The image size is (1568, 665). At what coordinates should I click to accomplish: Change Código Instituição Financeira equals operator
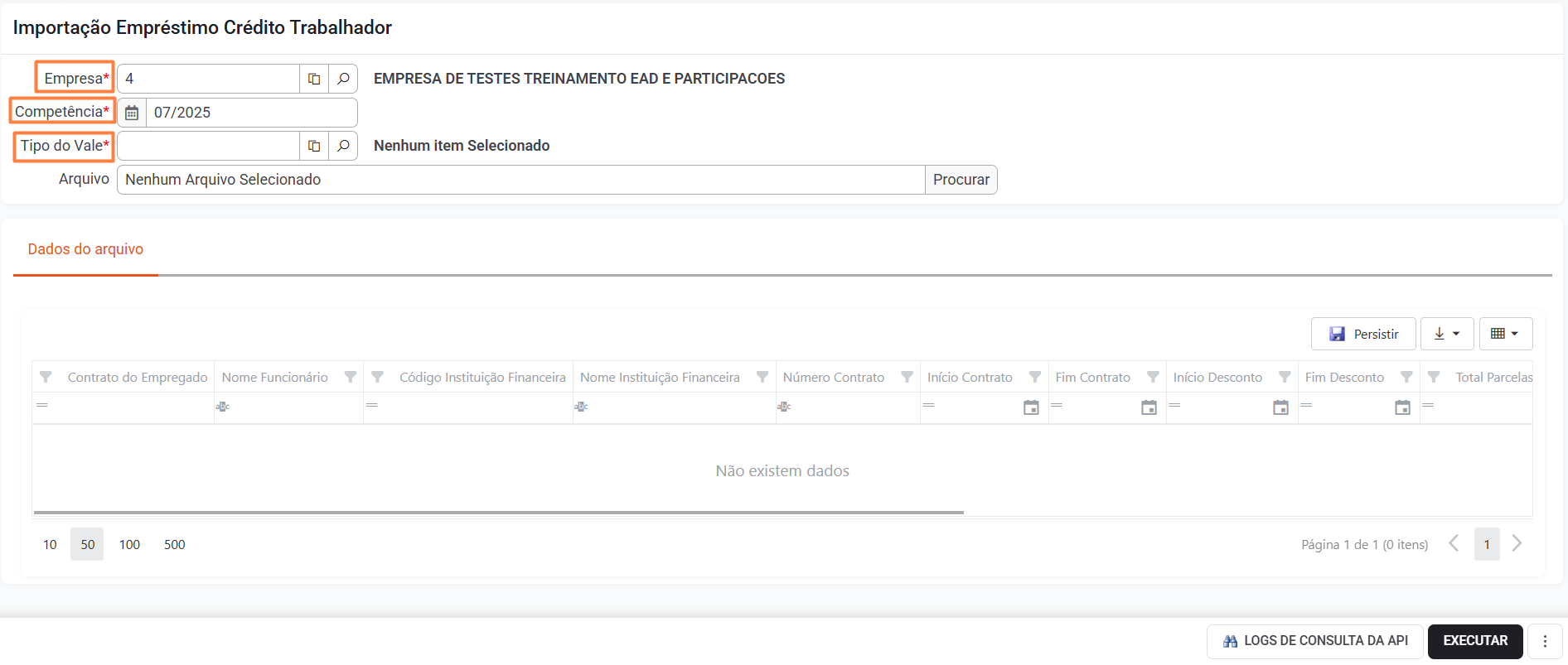372,405
